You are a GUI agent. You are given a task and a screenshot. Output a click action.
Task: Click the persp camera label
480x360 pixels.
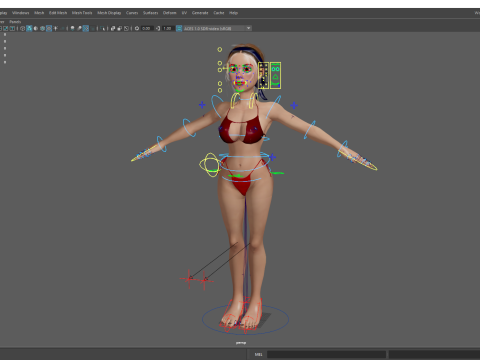(x=241, y=343)
